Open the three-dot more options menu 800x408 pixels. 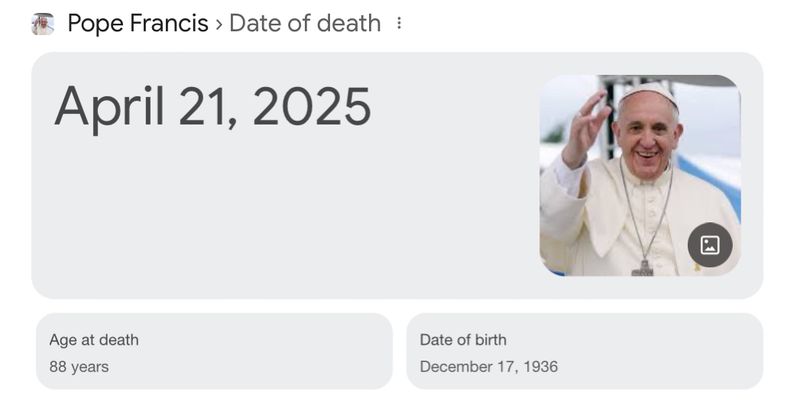click(399, 23)
